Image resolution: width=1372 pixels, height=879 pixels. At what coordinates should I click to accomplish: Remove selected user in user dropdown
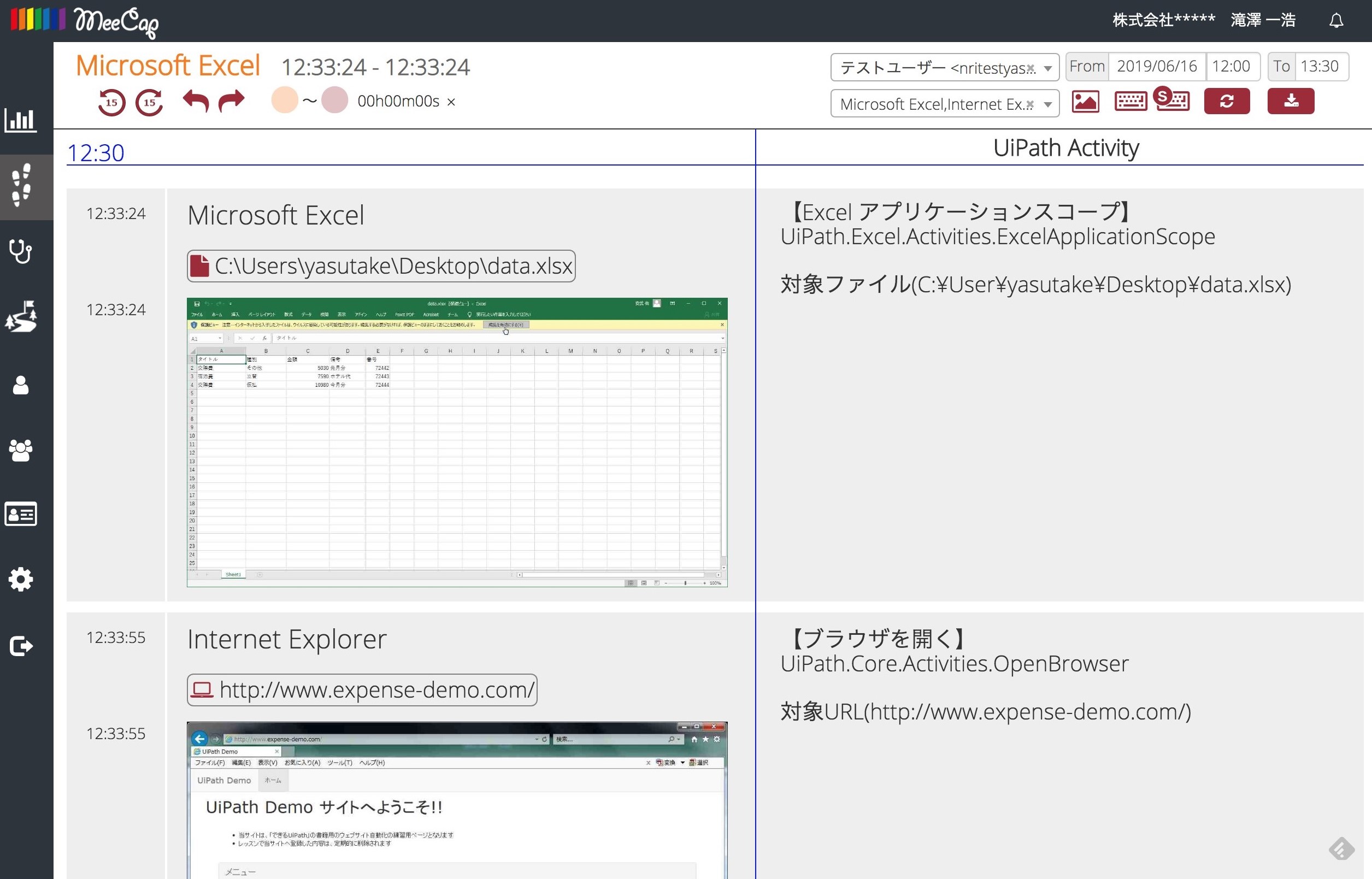click(x=1031, y=68)
